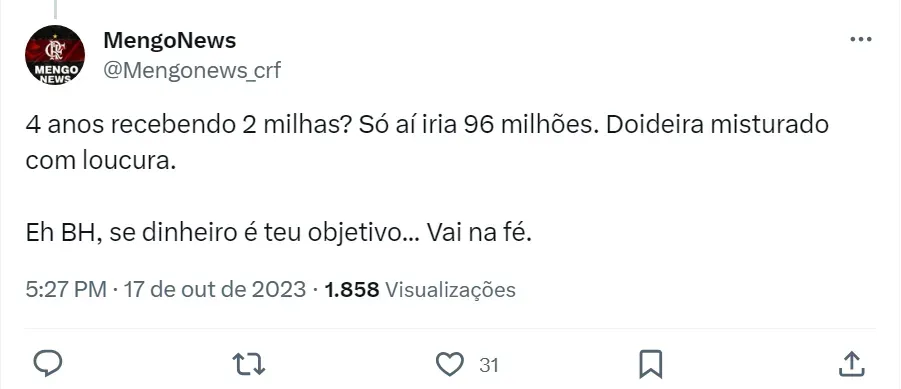Click the words 'com loucura.' in the tweet
Image resolution: width=901 pixels, height=389 pixels.
100,161
